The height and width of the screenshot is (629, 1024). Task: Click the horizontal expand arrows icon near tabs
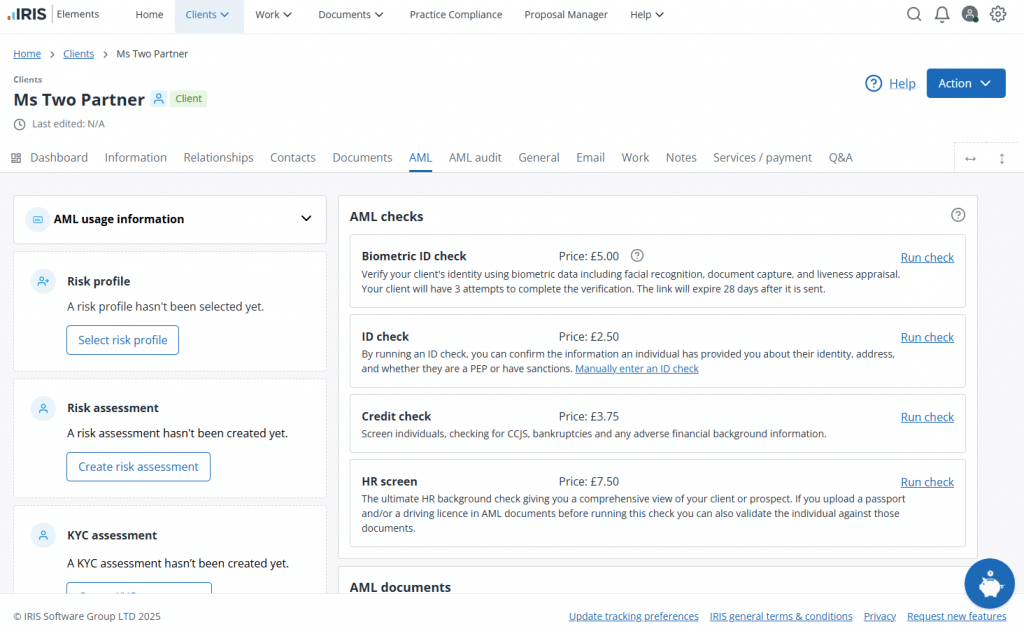969,157
